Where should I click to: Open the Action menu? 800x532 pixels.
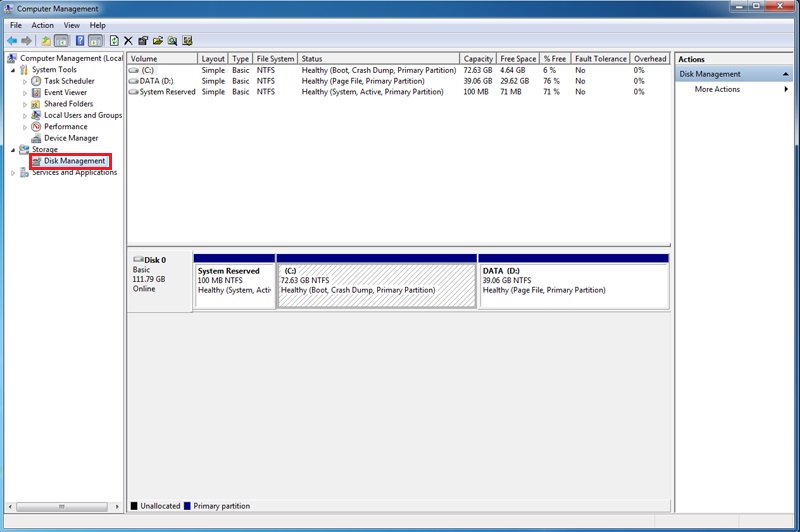42,25
